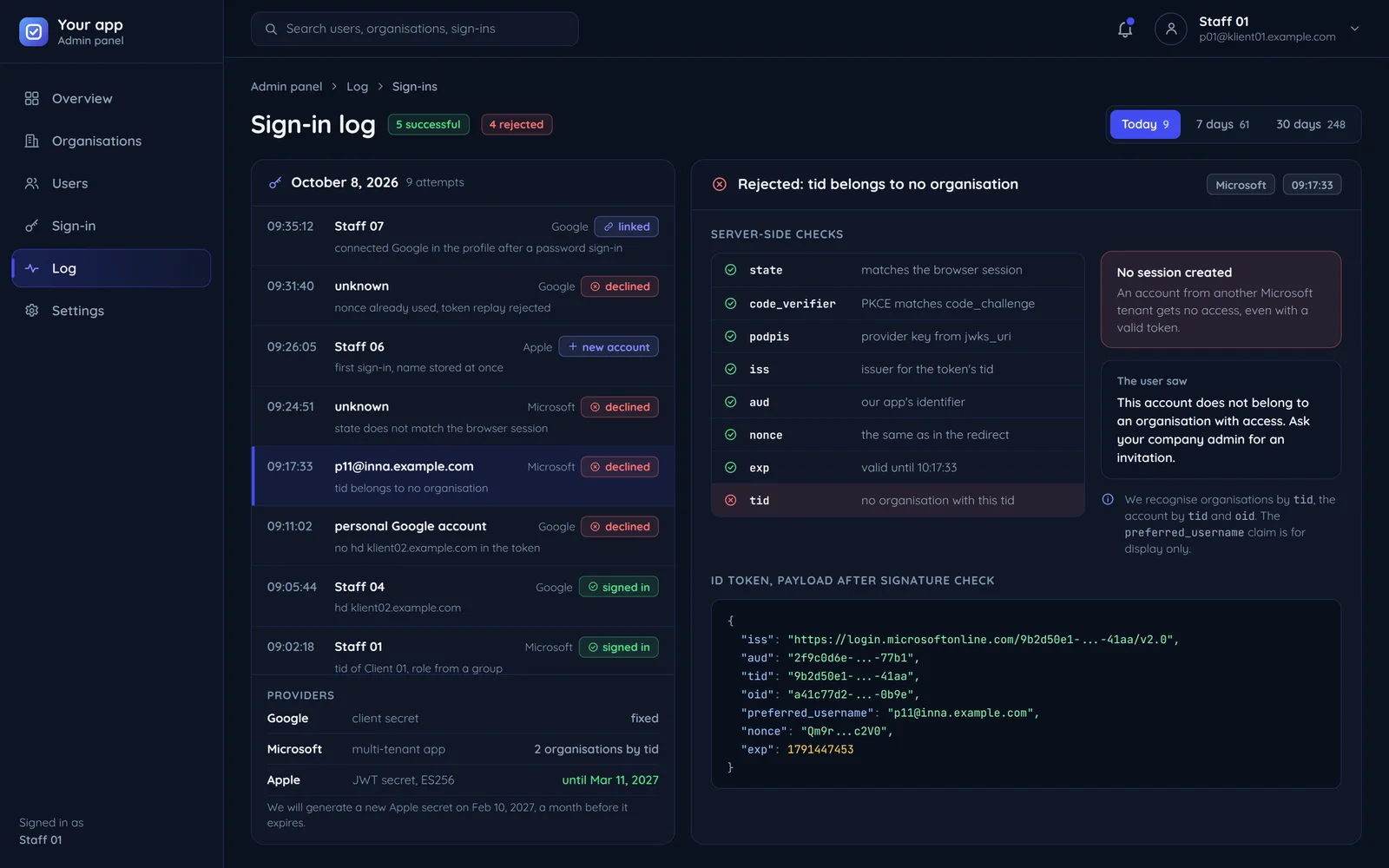Click the 09:17:33 time tag
The width and height of the screenshot is (1389, 868).
pyautogui.click(x=1312, y=185)
